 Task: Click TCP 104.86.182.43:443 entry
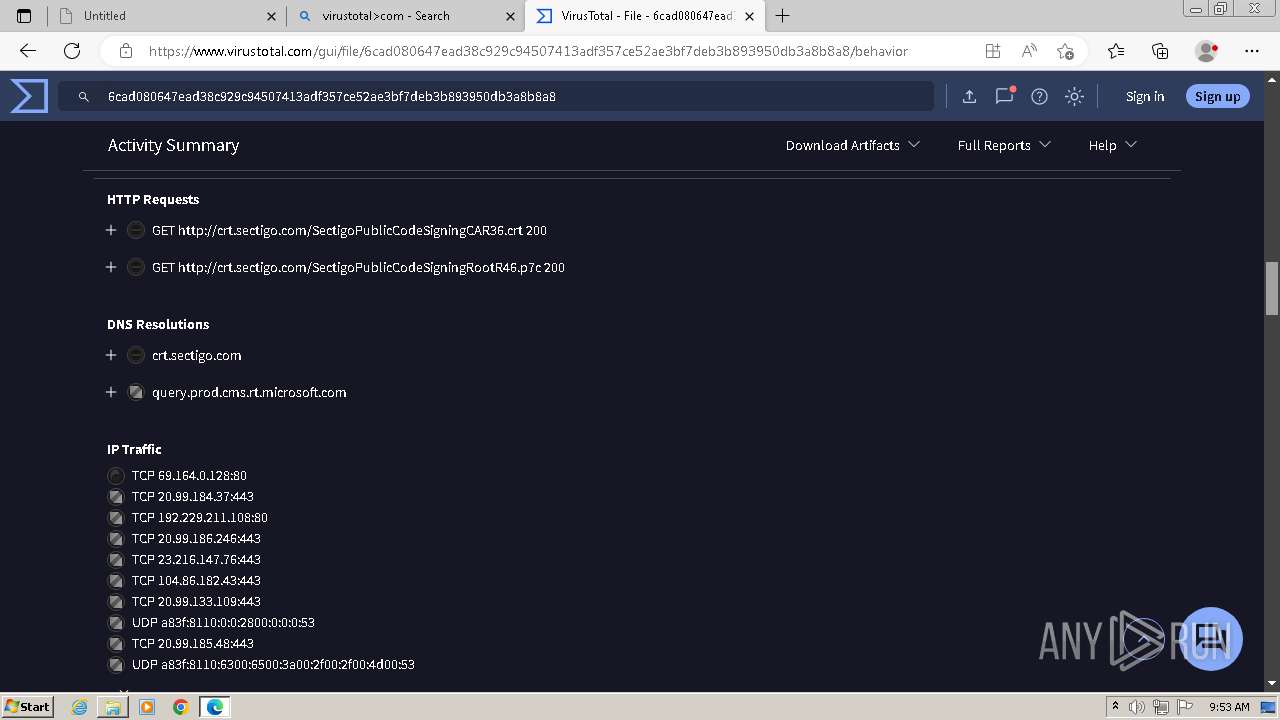(196, 581)
